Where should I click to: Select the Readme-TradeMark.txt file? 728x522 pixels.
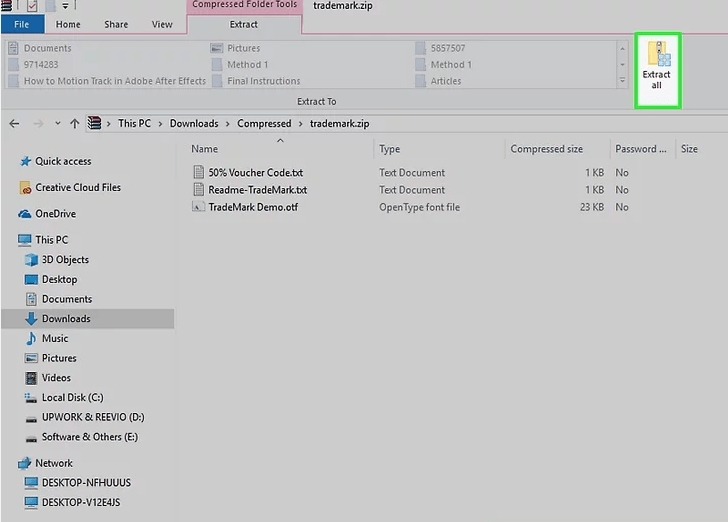tap(257, 190)
